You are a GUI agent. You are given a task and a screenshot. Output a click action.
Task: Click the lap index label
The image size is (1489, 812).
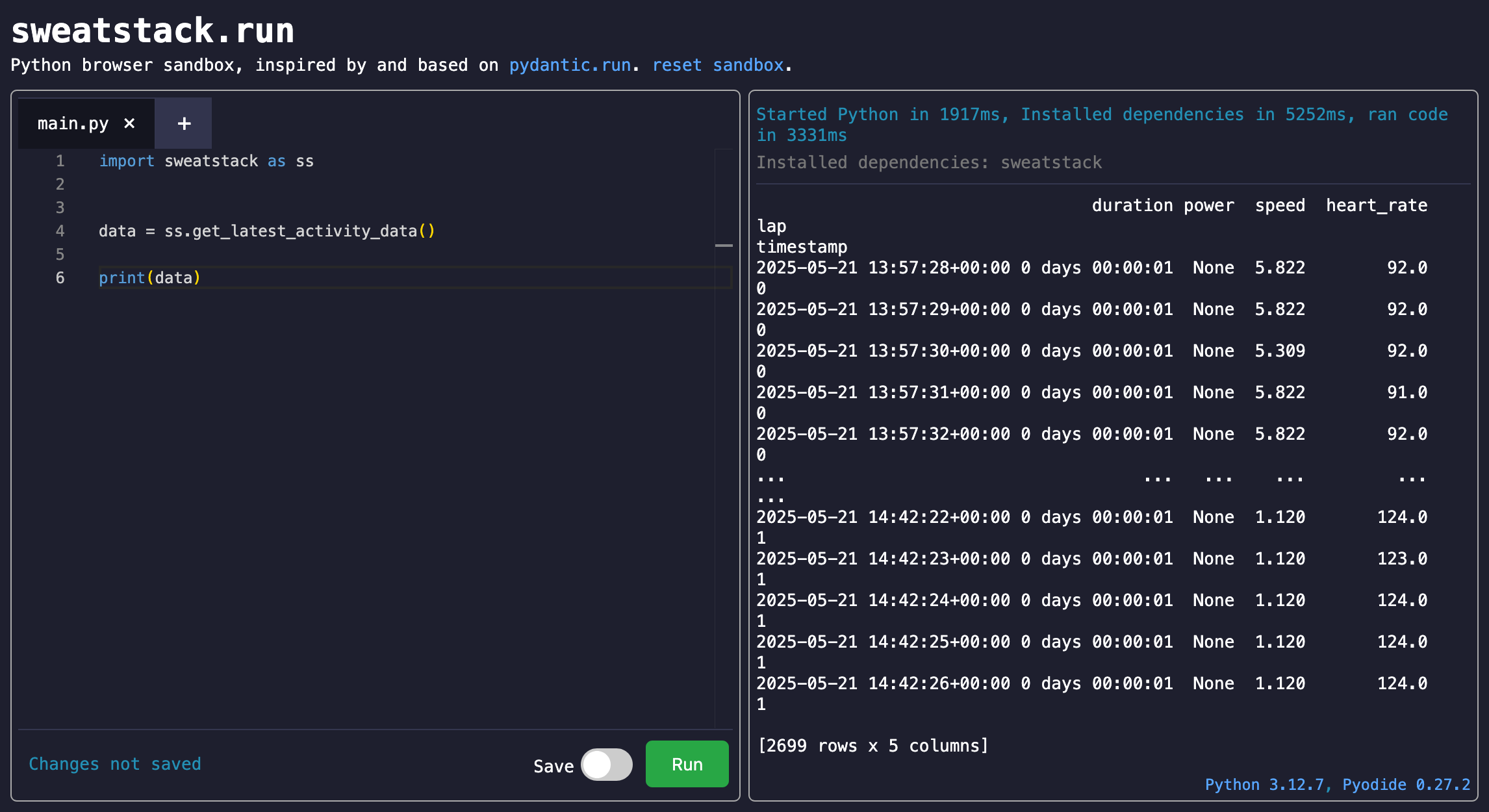click(772, 226)
